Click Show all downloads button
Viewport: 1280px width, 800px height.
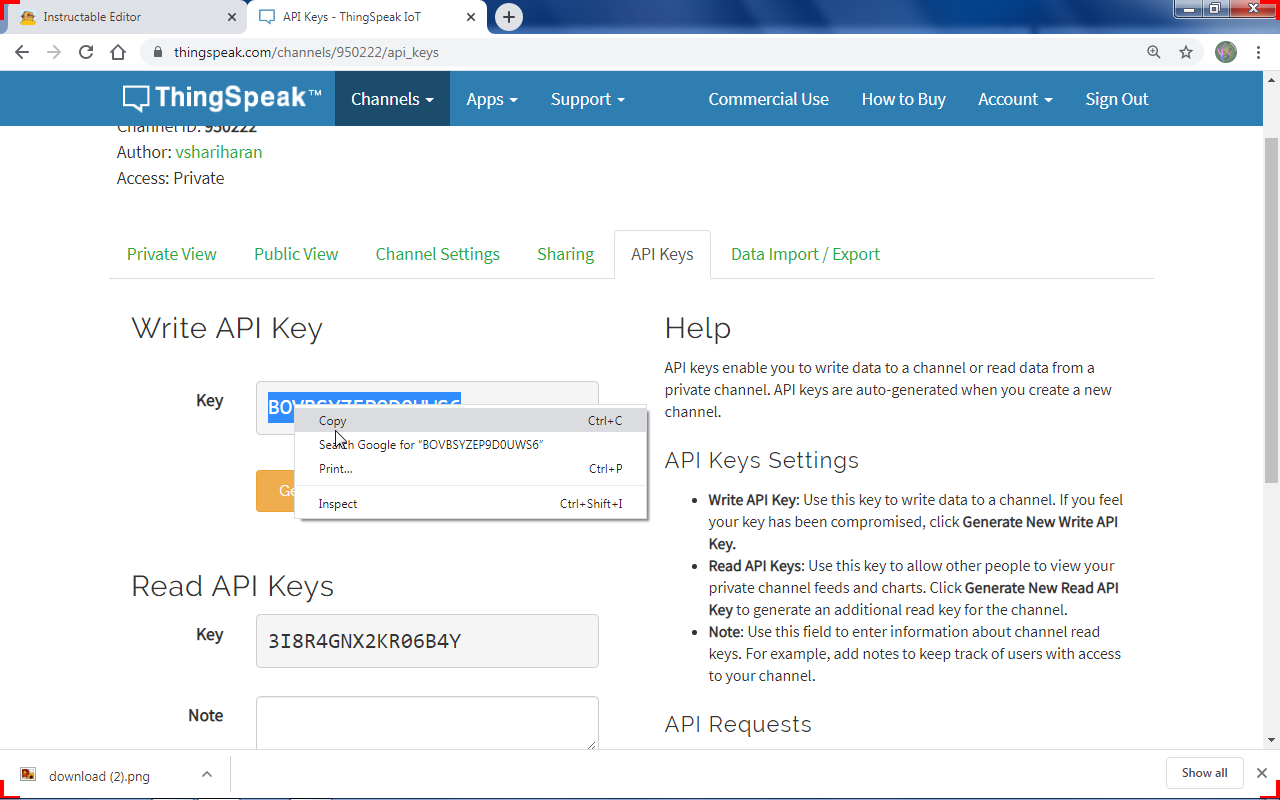[1204, 773]
